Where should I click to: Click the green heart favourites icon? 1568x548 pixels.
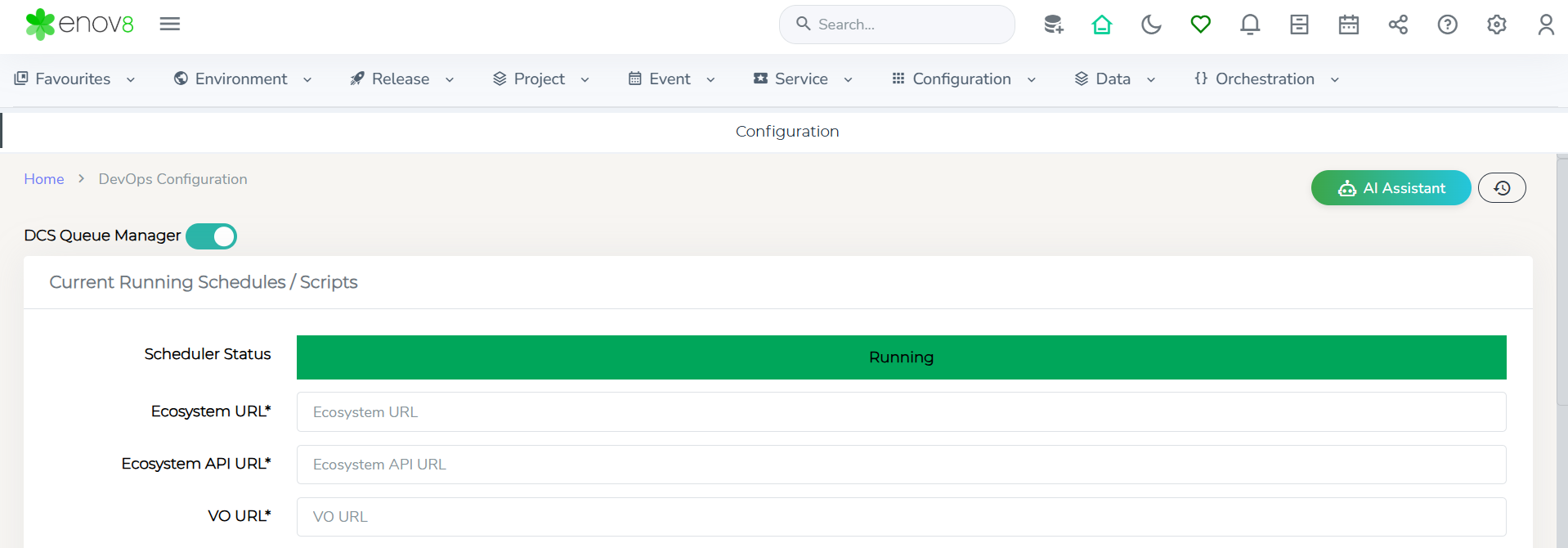click(1200, 25)
